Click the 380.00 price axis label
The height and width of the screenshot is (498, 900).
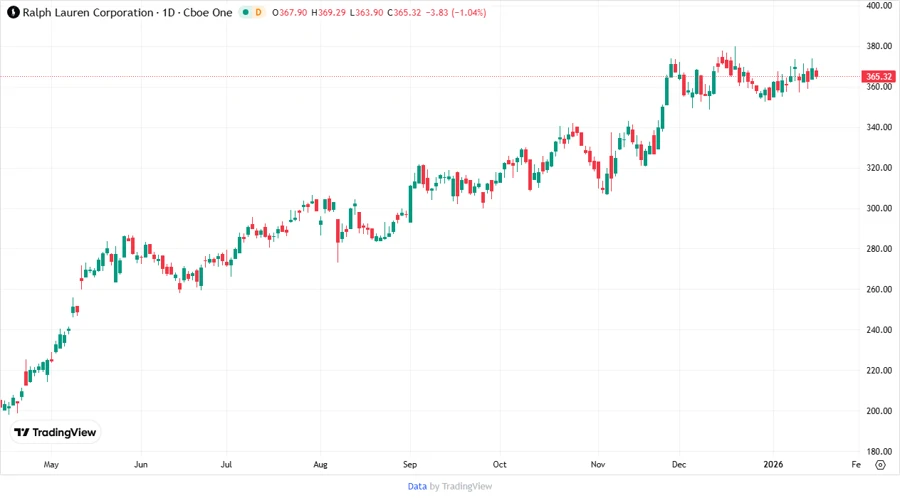coord(879,46)
